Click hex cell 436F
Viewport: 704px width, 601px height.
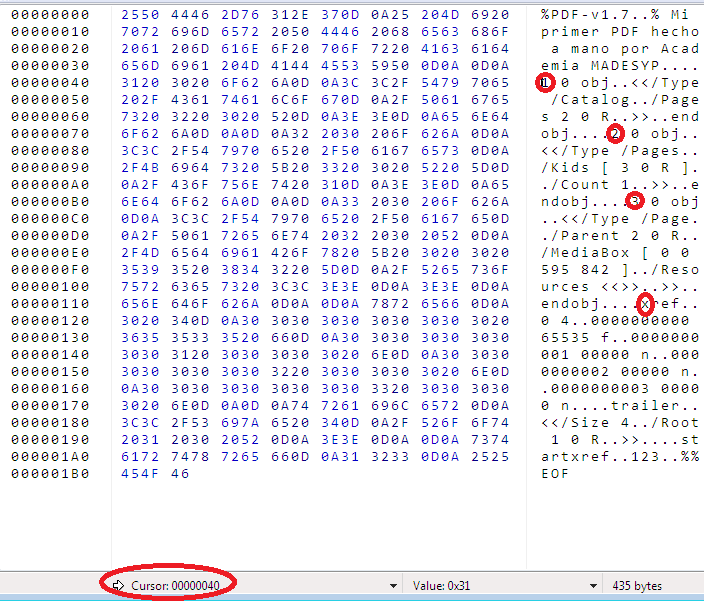[190, 185]
